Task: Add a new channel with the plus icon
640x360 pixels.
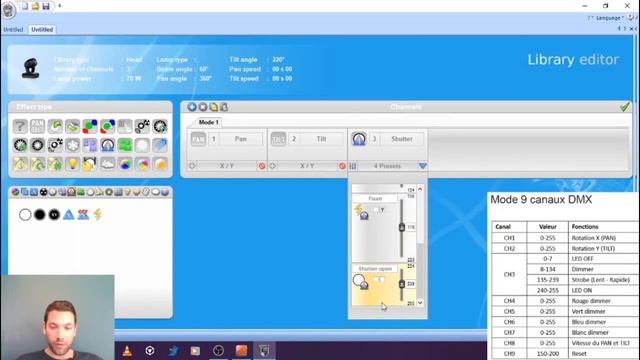Action: (192, 107)
